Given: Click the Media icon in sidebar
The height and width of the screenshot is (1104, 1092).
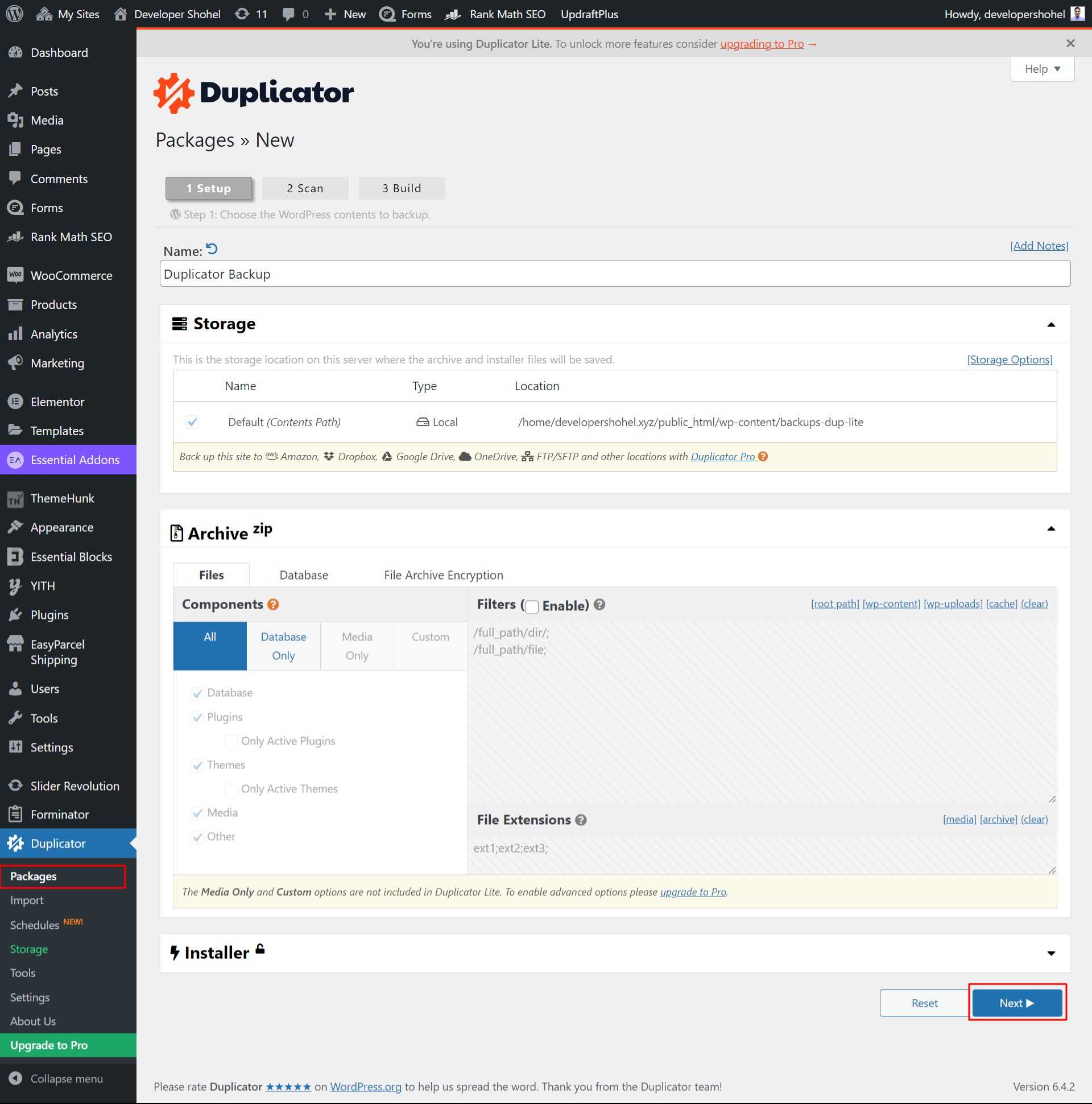Looking at the screenshot, I should point(15,120).
